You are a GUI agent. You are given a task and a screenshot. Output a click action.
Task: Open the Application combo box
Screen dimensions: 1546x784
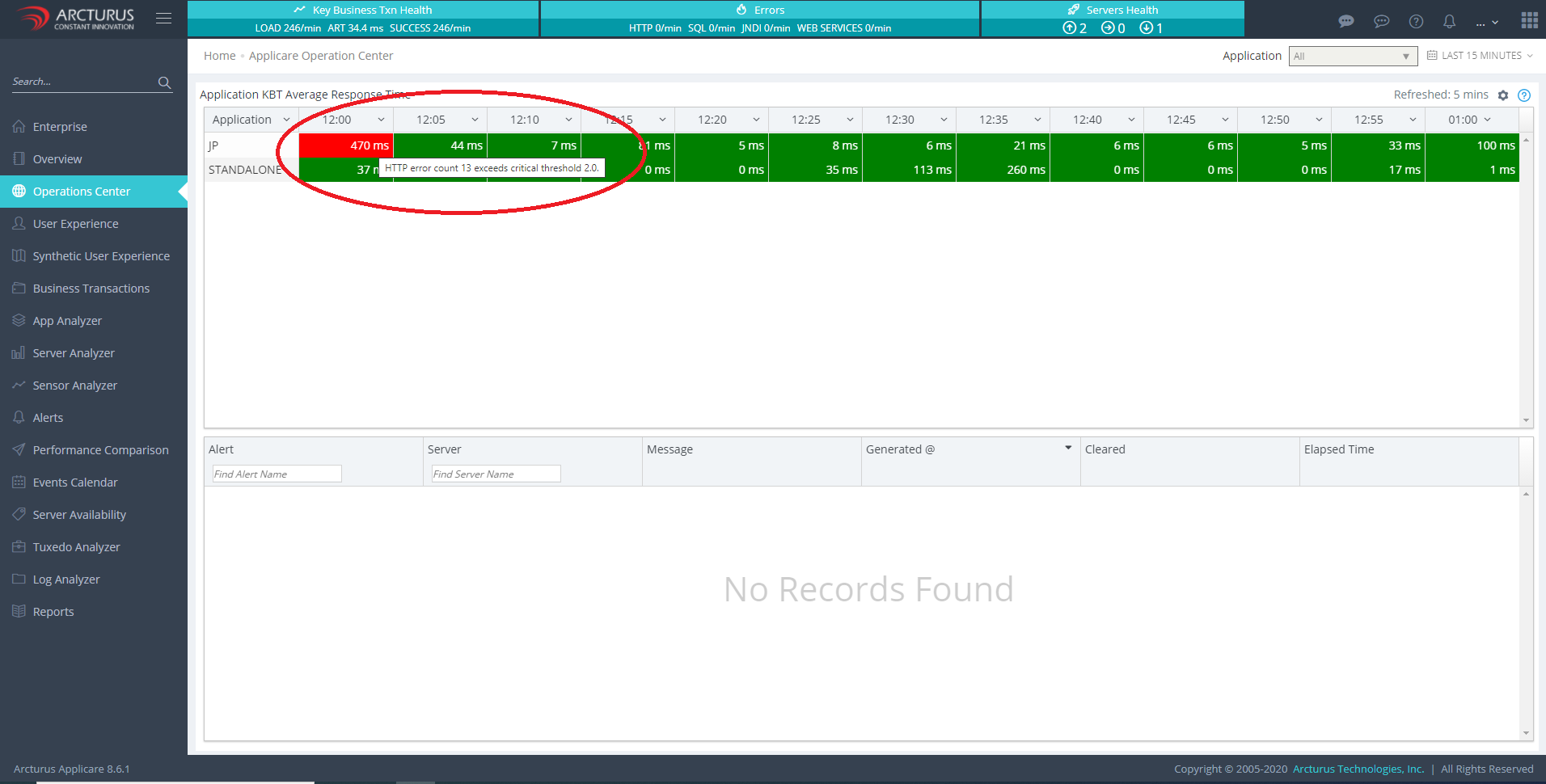(1352, 56)
